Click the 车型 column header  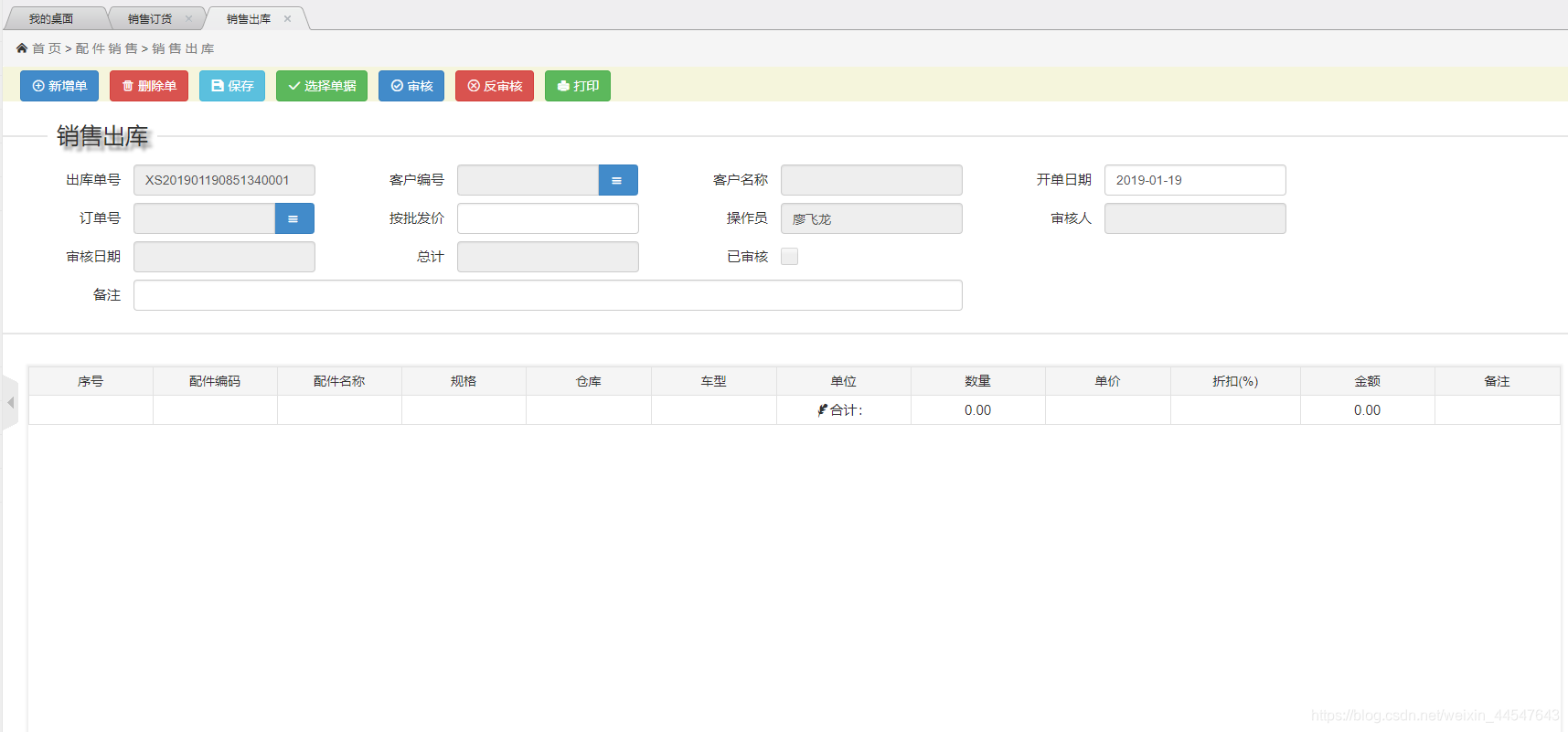pos(714,381)
